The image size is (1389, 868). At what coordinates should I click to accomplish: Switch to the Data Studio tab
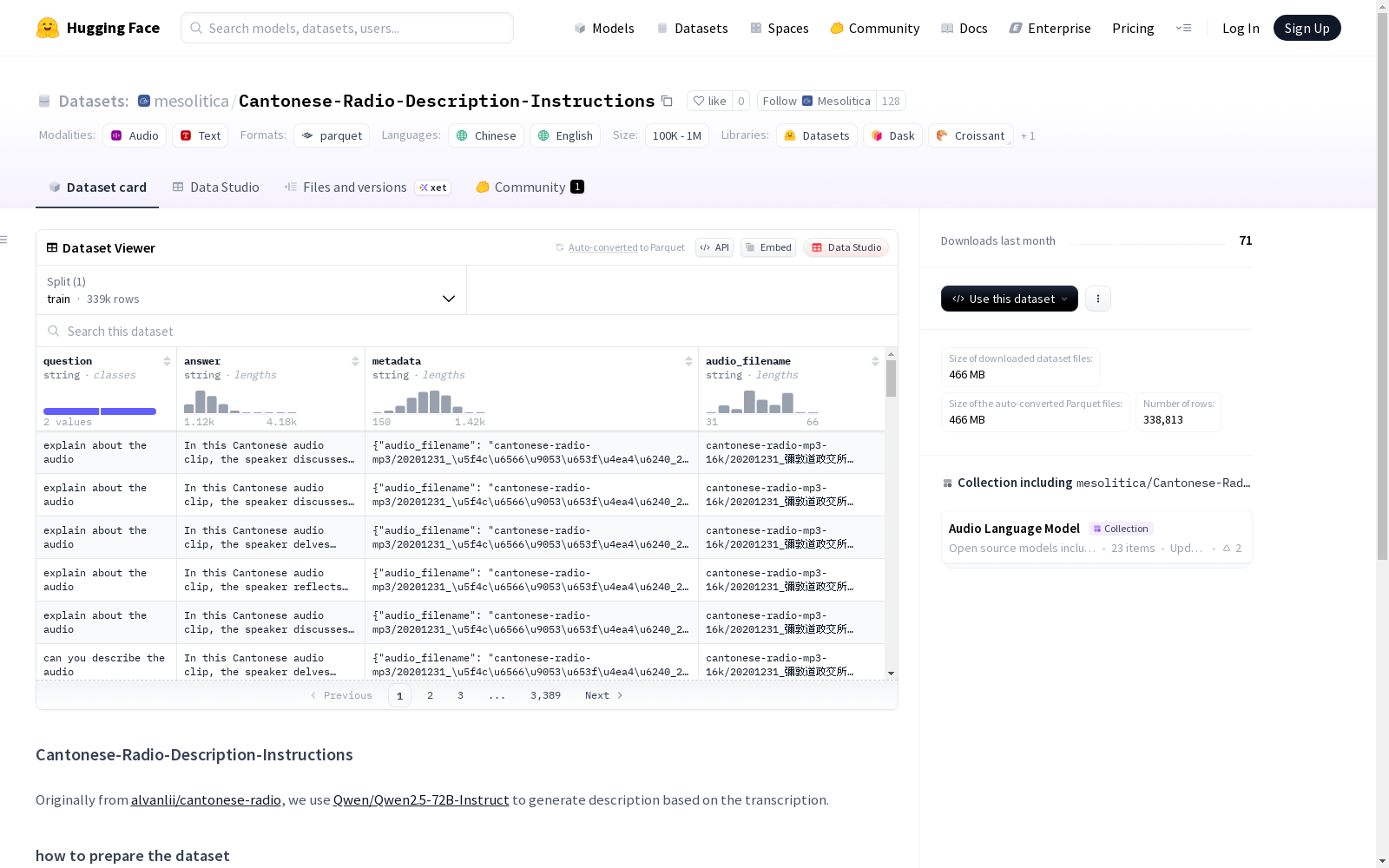pyautogui.click(x=215, y=187)
